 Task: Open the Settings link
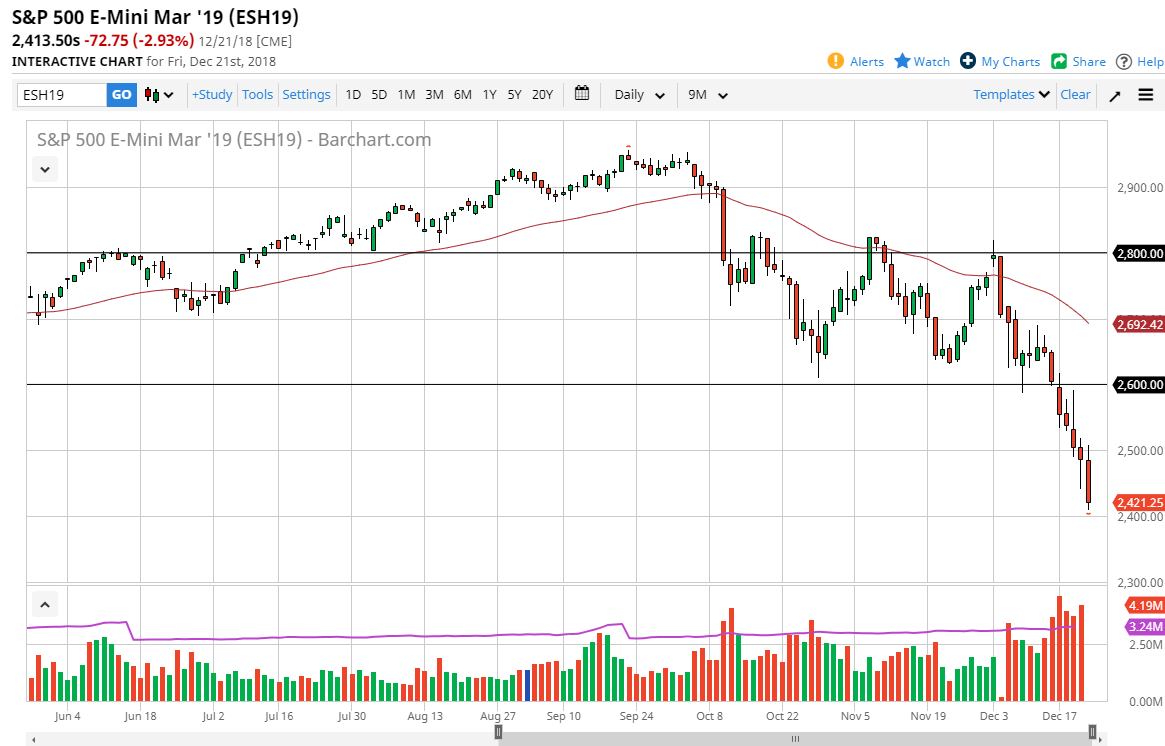pos(306,94)
